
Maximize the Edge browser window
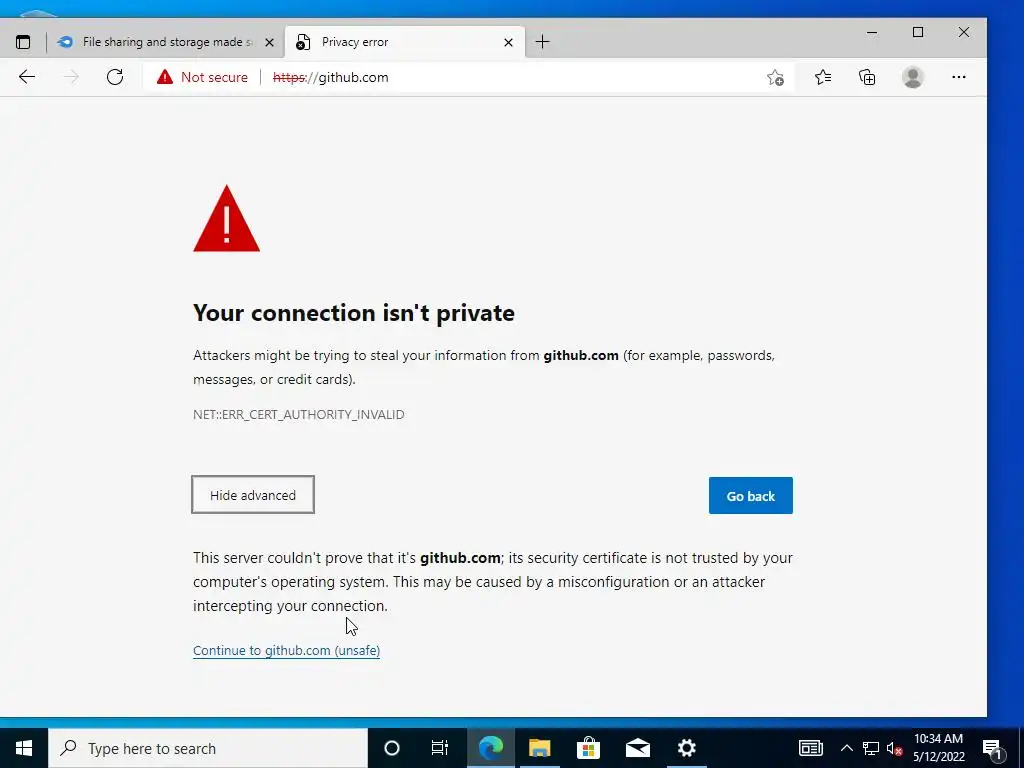coord(918,33)
